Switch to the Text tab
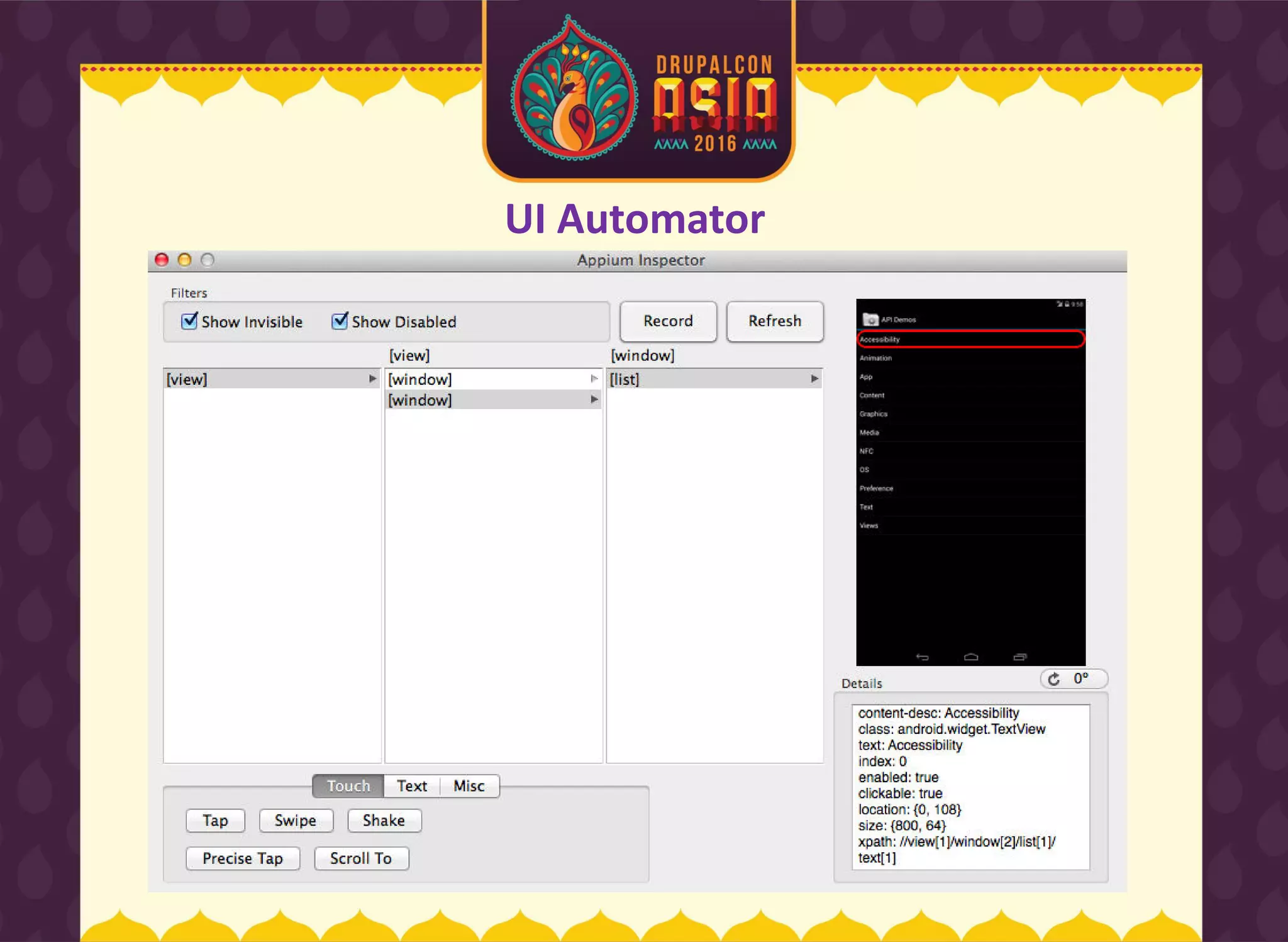This screenshot has width=1288, height=942. [x=412, y=786]
